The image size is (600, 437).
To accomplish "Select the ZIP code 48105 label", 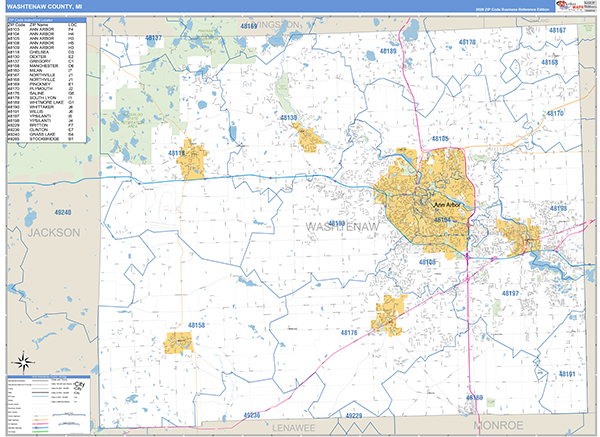I will pos(441,139).
